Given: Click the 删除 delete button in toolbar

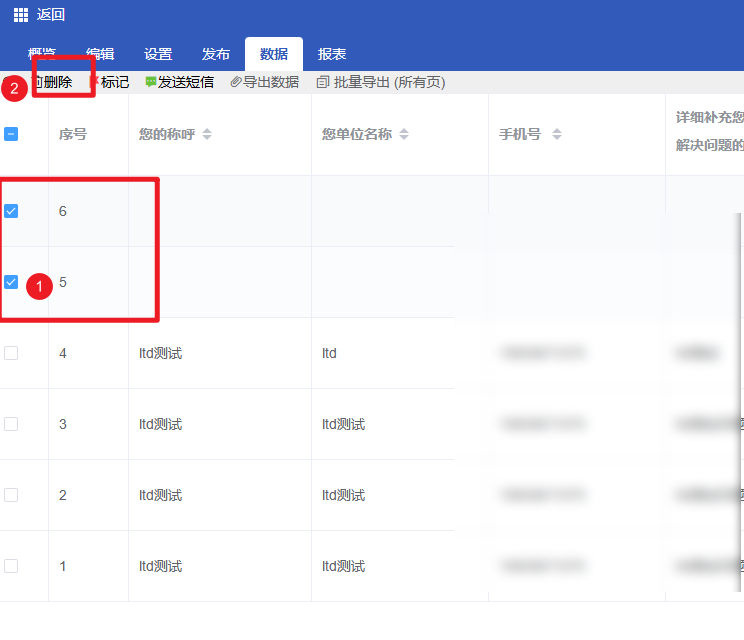Looking at the screenshot, I should [x=57, y=82].
